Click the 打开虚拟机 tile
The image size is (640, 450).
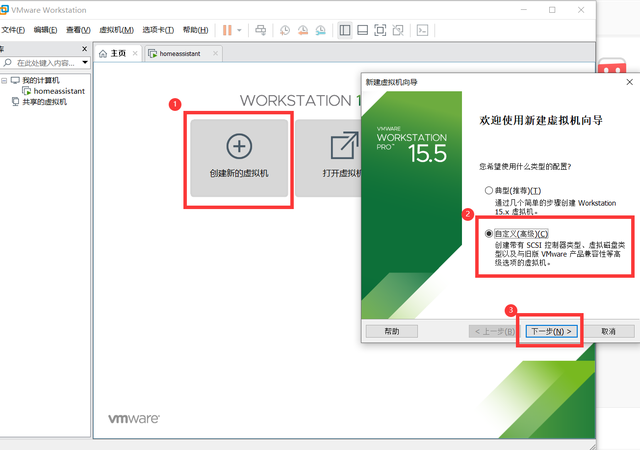coord(328,158)
